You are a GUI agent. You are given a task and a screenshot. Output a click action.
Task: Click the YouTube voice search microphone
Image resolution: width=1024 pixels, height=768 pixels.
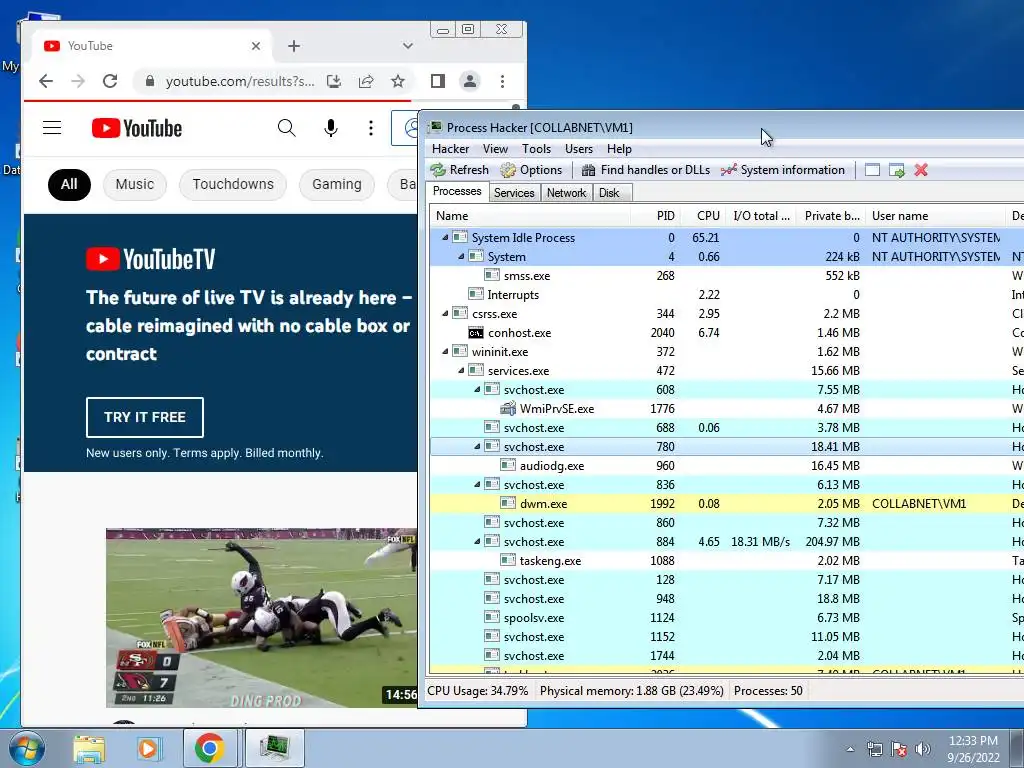(x=331, y=128)
